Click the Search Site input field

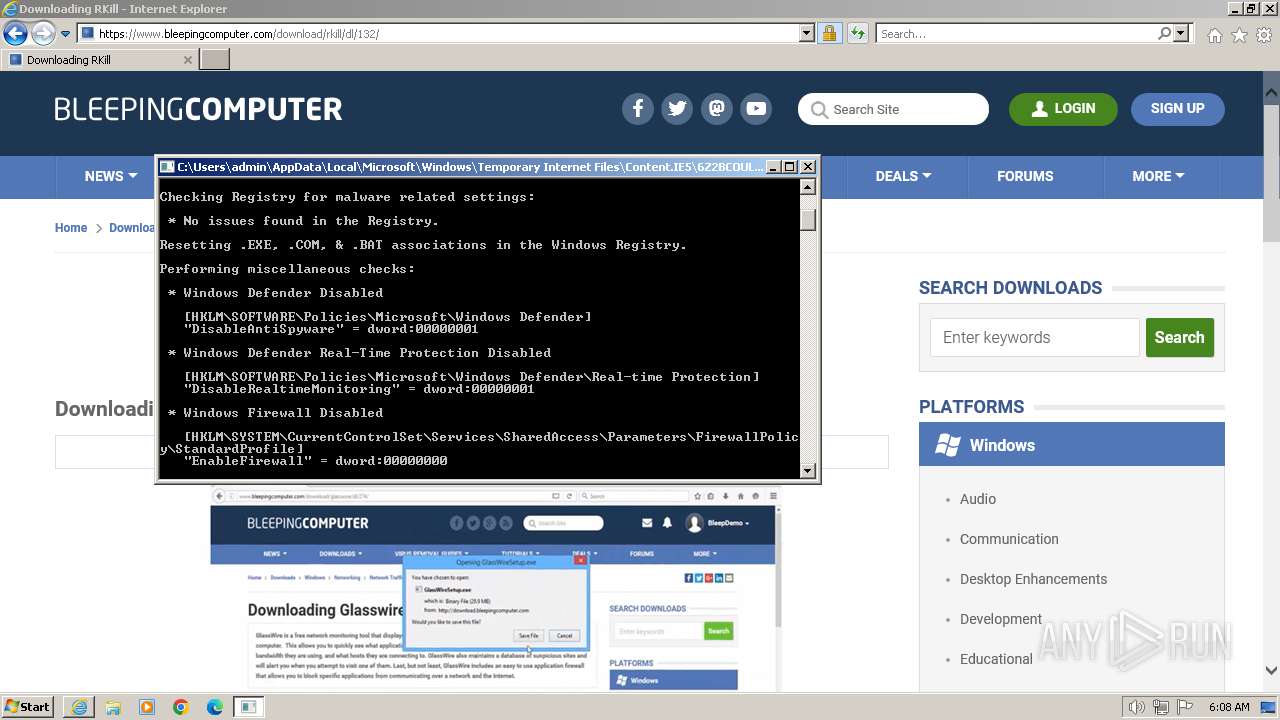pos(893,109)
